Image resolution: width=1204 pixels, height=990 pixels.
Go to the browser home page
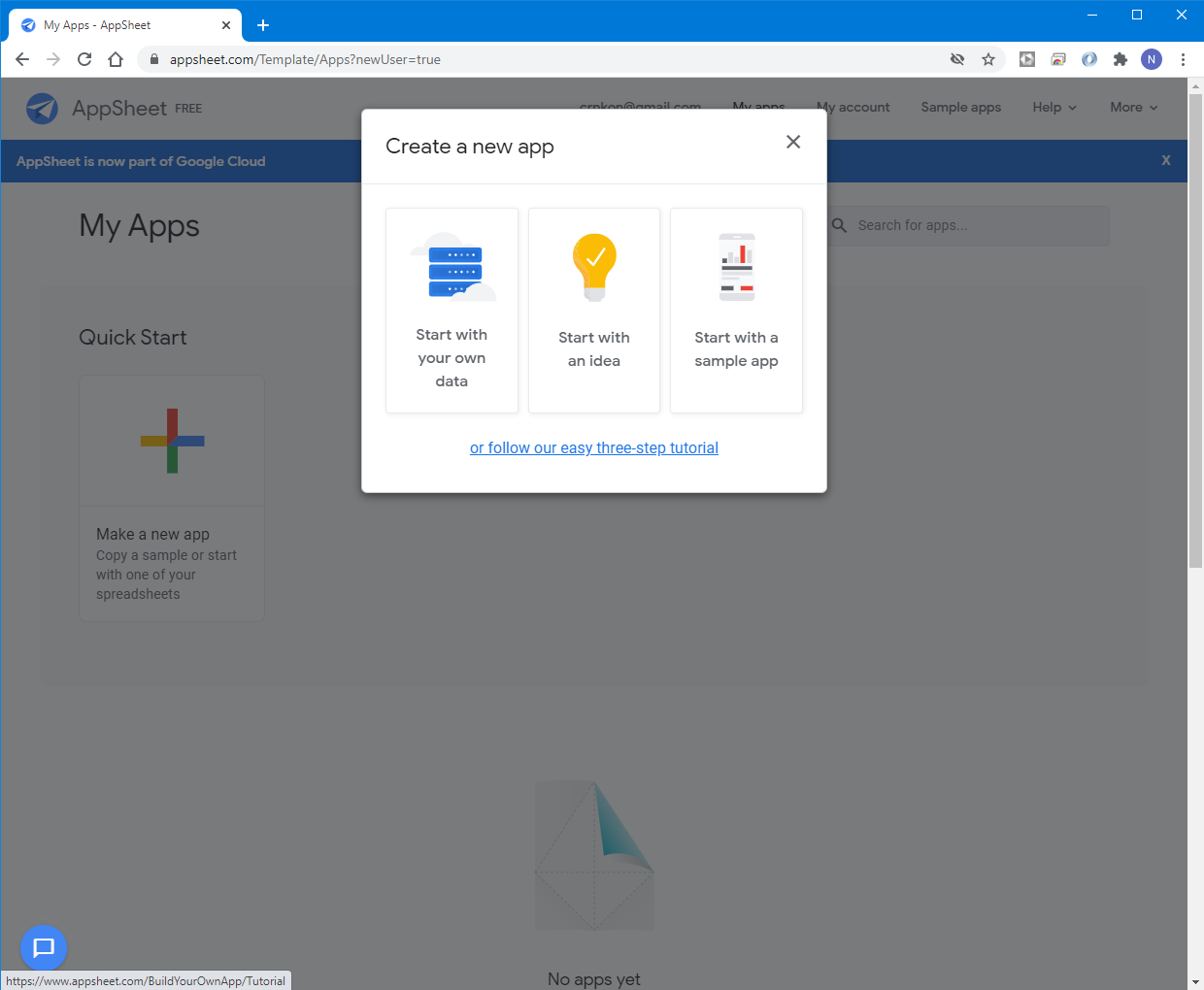pyautogui.click(x=116, y=59)
